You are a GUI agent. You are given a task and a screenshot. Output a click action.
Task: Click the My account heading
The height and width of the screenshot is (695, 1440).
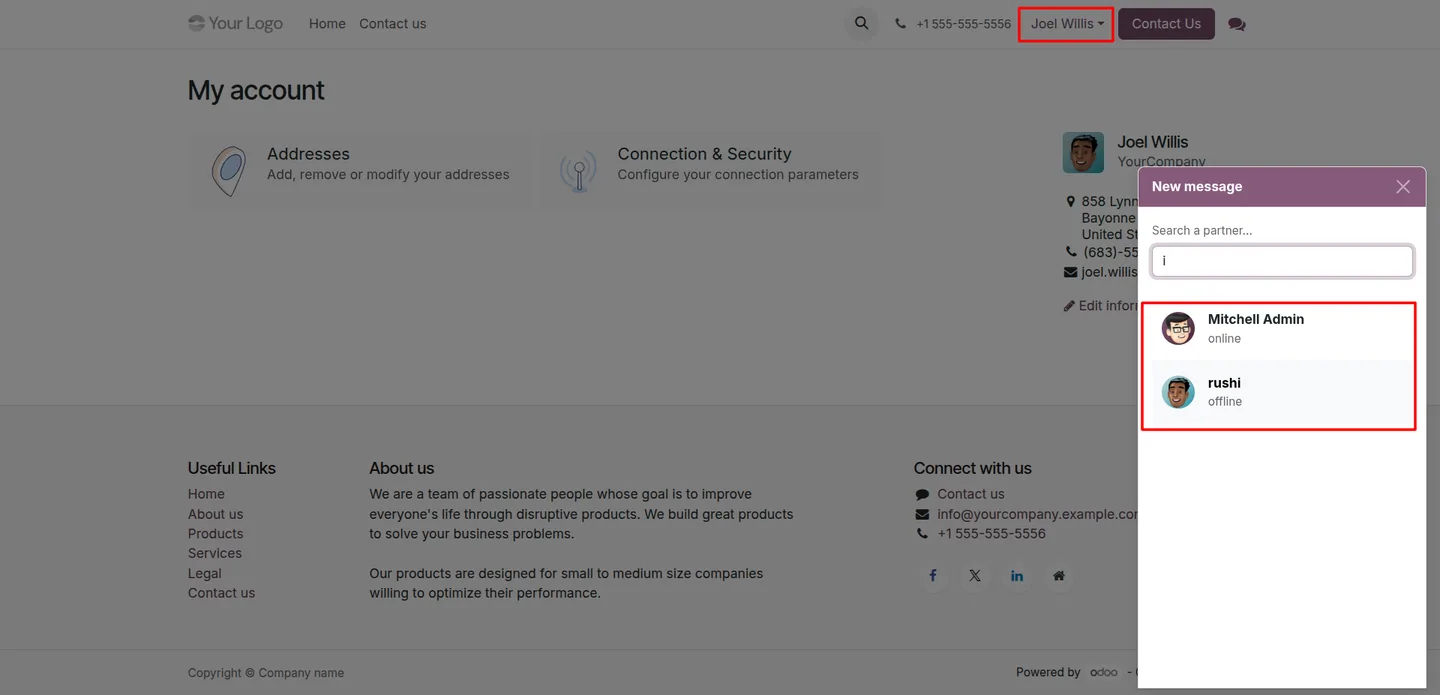256,90
